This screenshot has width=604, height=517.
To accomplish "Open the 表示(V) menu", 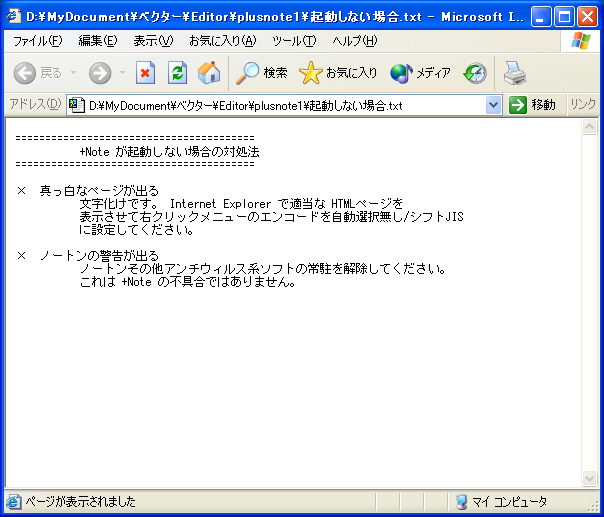I will [153, 41].
